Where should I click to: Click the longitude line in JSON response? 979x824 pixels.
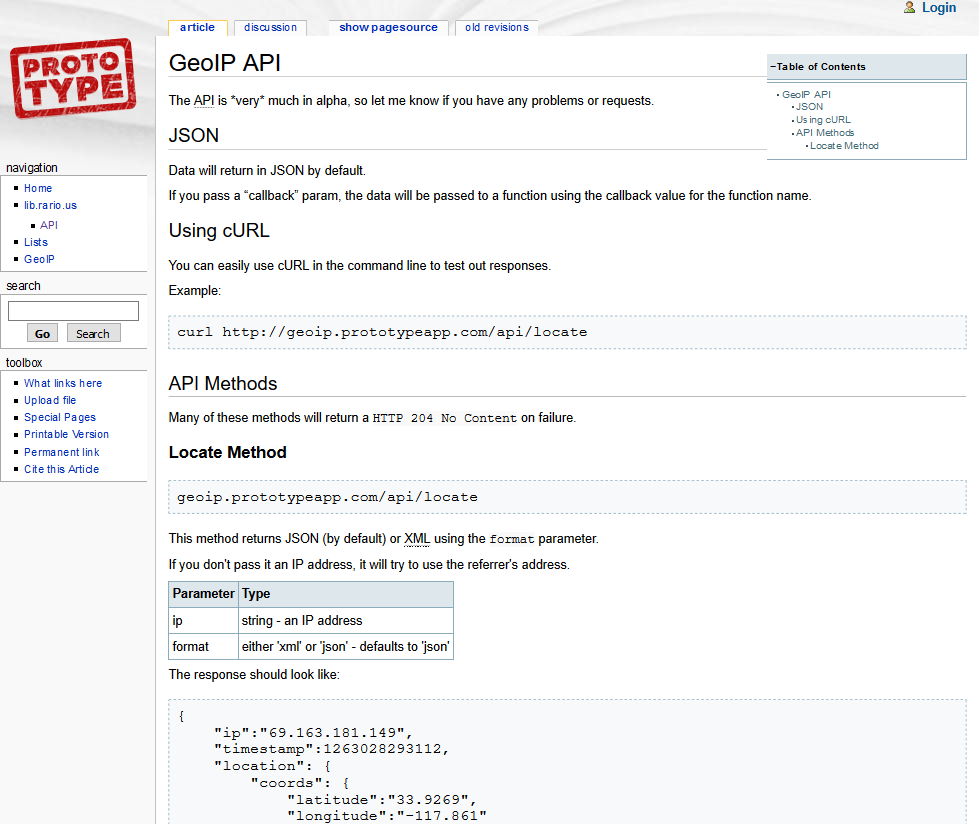pyautogui.click(x=386, y=816)
